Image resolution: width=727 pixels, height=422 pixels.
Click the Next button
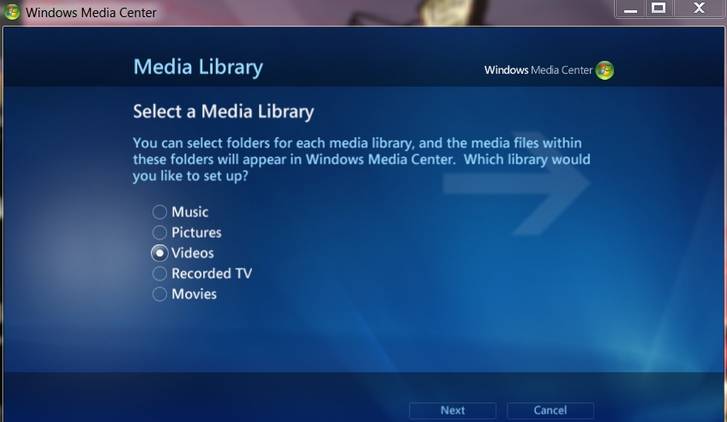453,410
